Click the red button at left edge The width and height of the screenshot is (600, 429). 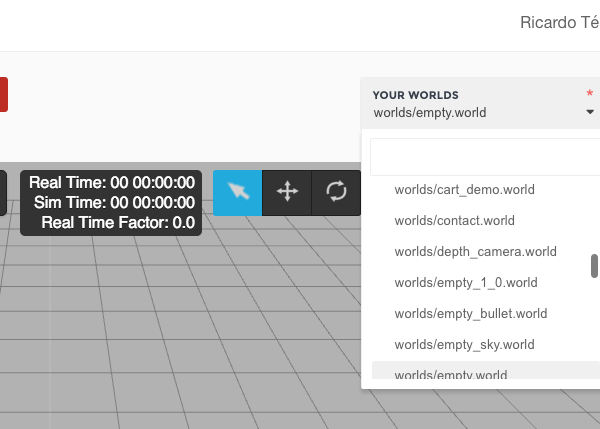3,95
